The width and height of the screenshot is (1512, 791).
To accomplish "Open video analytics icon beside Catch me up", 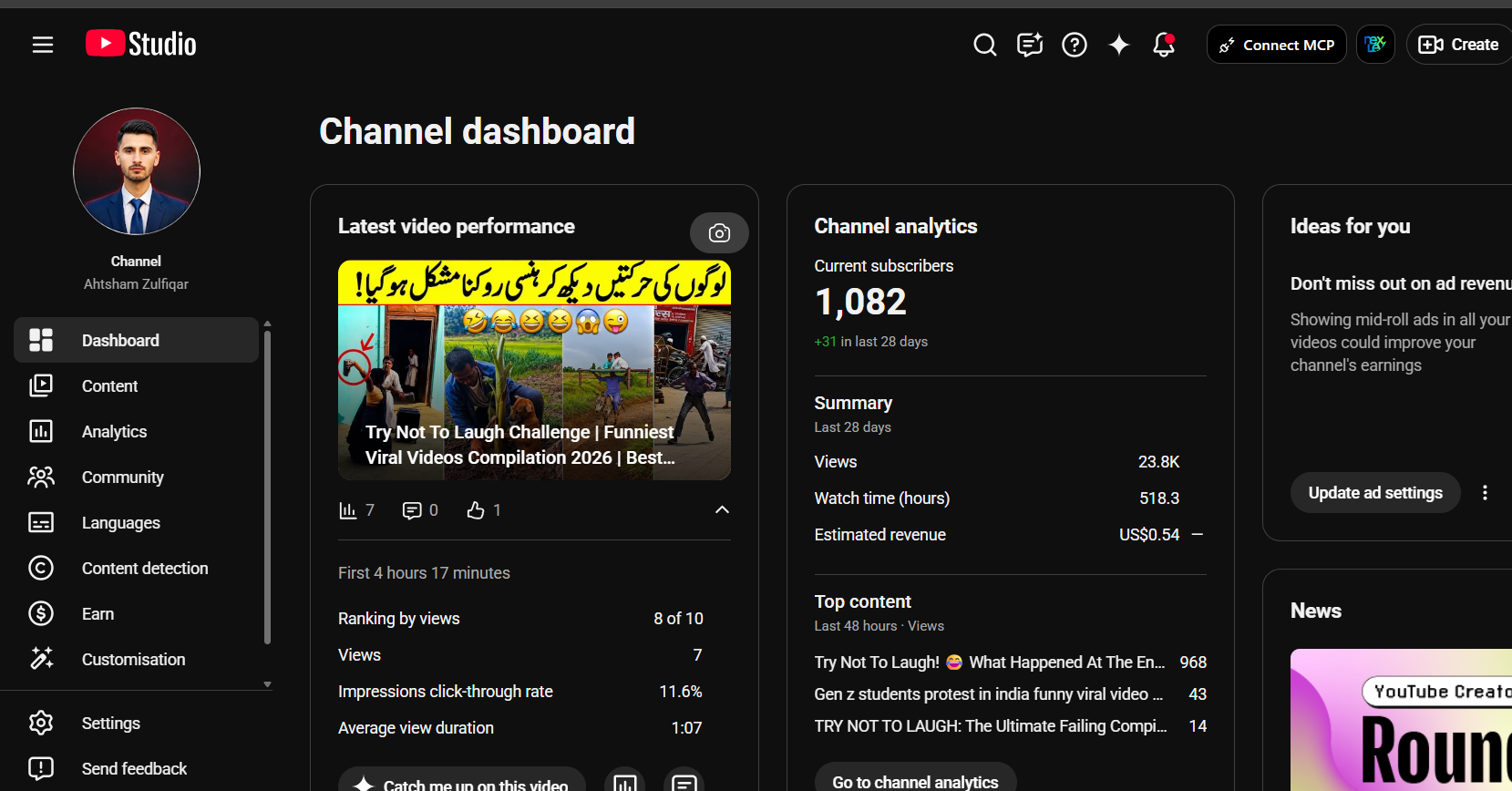I will 625,784.
